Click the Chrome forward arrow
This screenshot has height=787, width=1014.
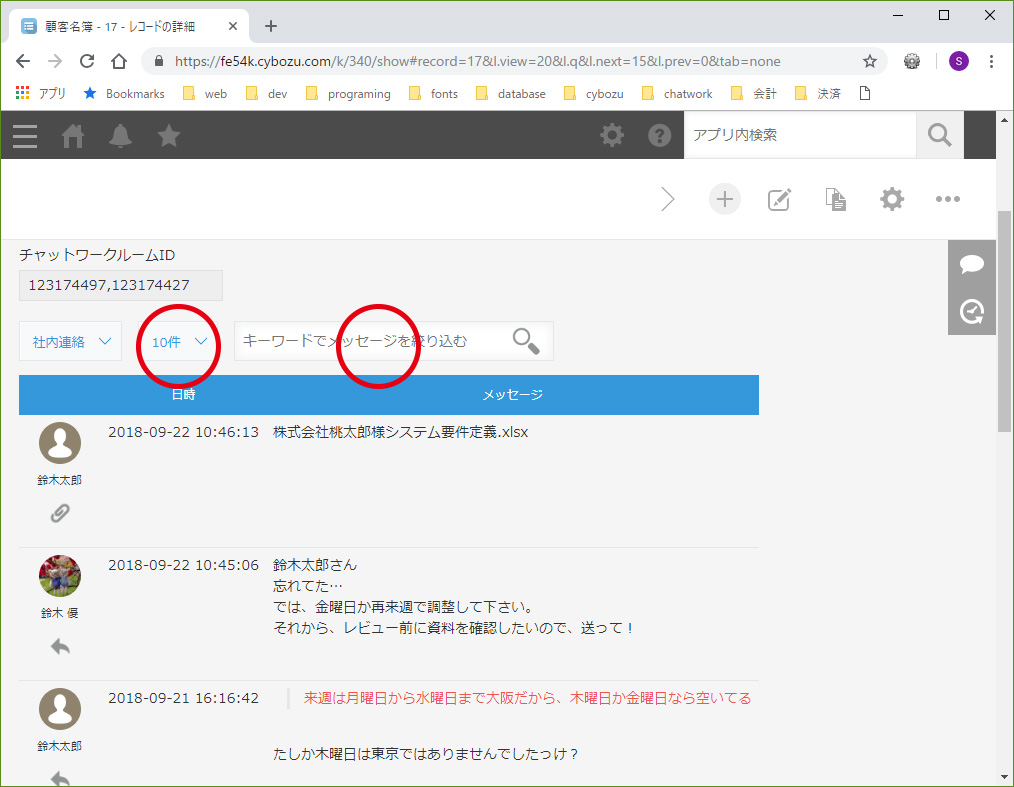[55, 61]
